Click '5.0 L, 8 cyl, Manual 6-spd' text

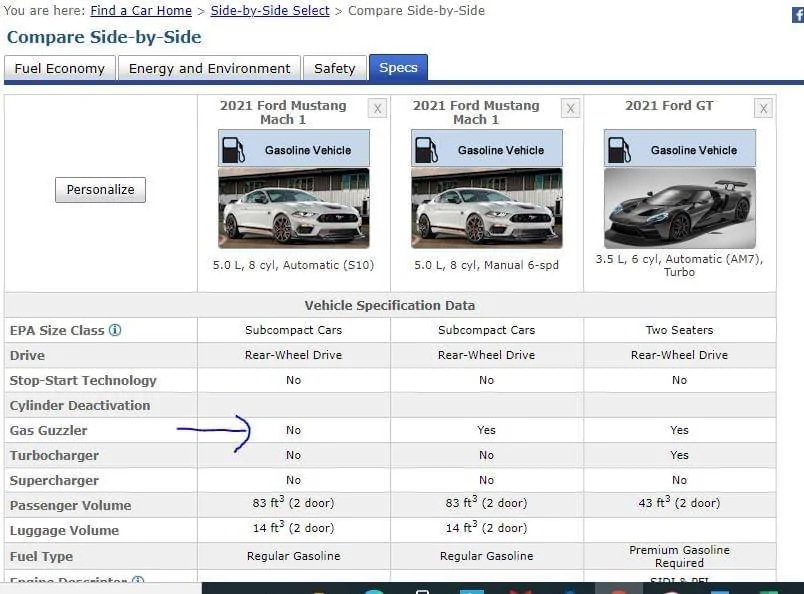(x=487, y=265)
